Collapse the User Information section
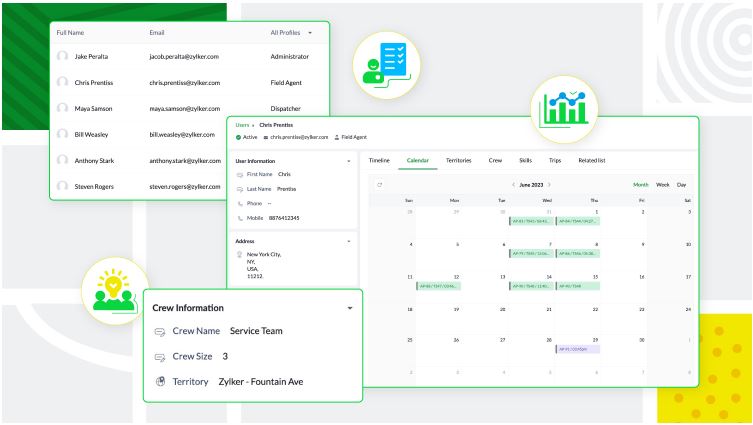The height and width of the screenshot is (425, 753). point(349,161)
